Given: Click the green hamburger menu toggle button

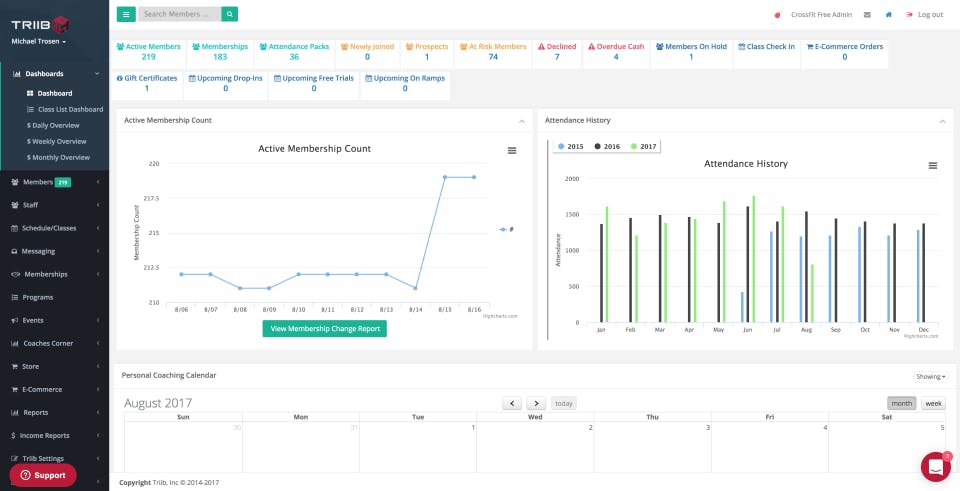Looking at the screenshot, I should (126, 14).
